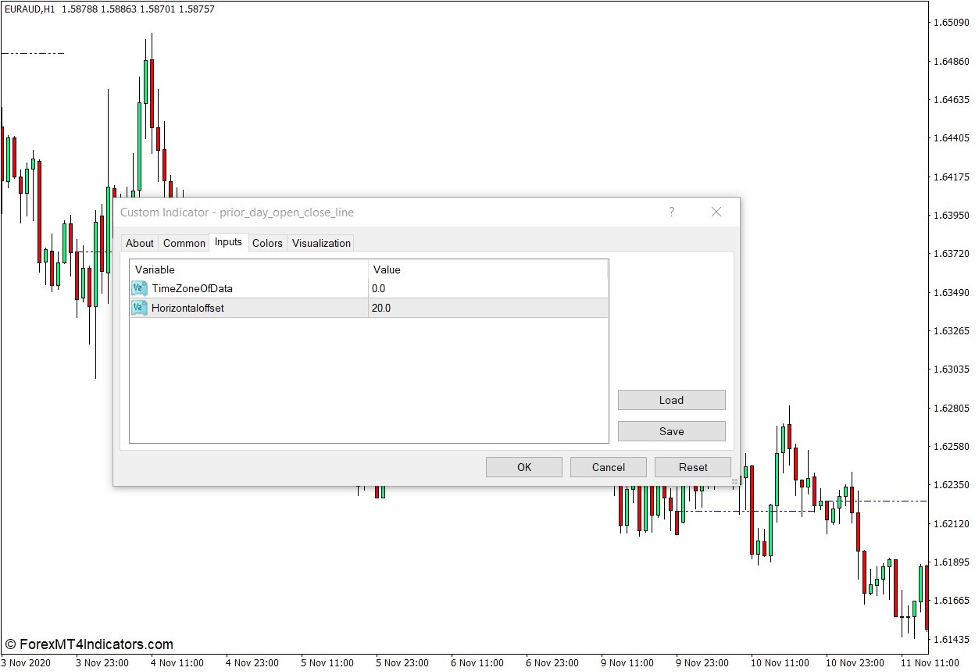The image size is (977, 672).
Task: Save the current input values
Action: pos(671,431)
